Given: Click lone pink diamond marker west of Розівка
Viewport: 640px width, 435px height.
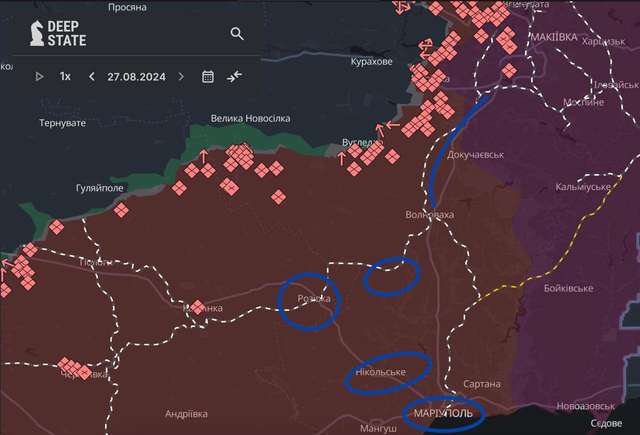Looking at the screenshot, I should pos(197,307).
